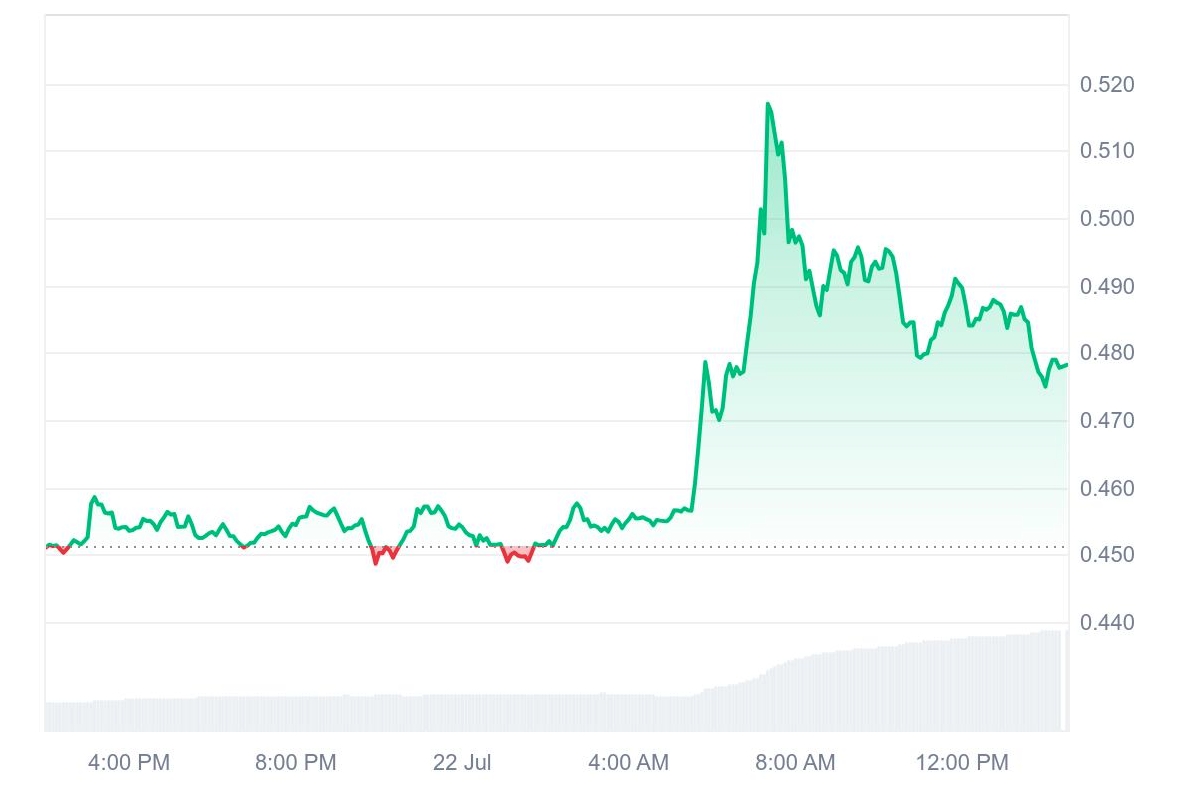This screenshot has height=789, width=1194.
Task: Select the 0.490 y-axis label
Action: click(1107, 287)
